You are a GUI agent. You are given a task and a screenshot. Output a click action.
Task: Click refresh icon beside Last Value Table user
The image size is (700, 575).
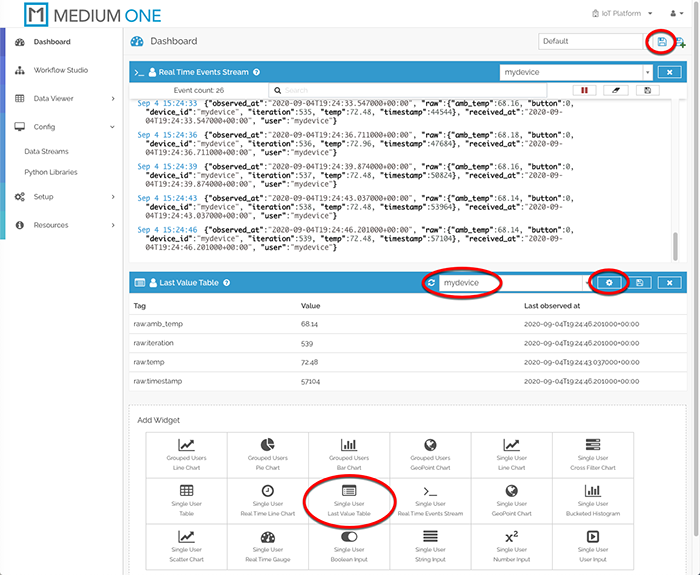430,283
